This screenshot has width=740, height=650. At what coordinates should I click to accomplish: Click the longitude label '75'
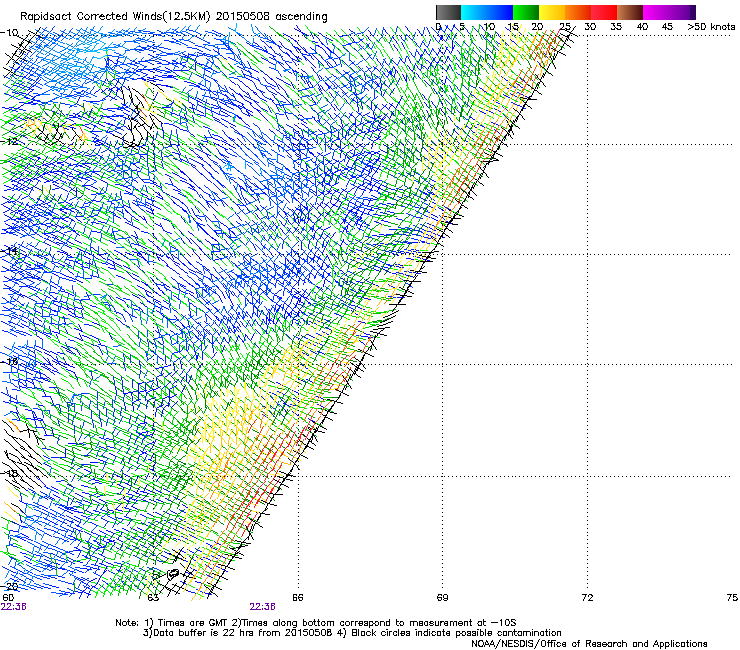(732, 598)
